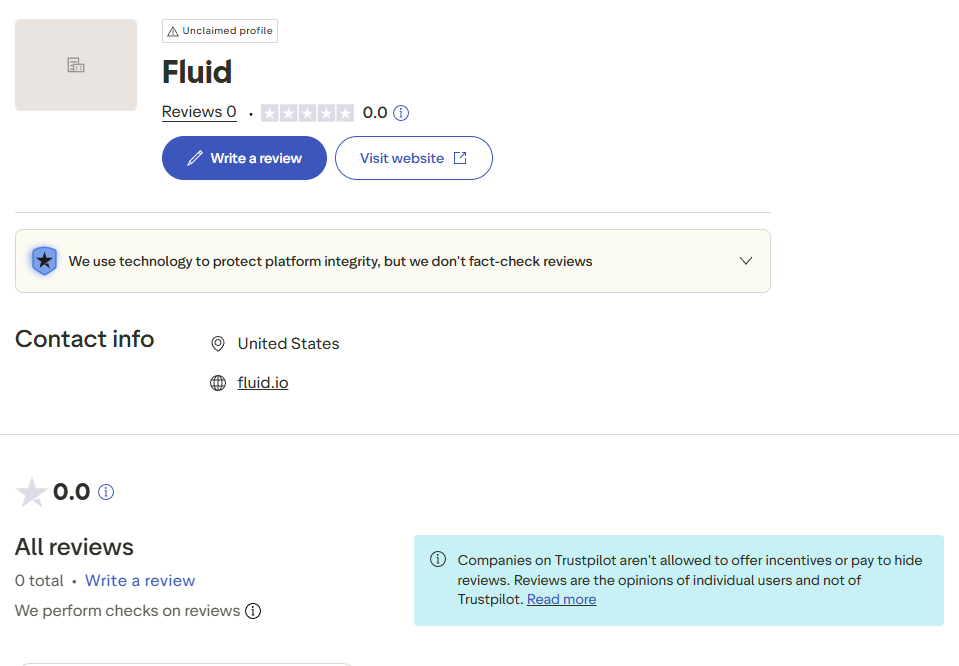Click the info icon in the incentives notice box
959x666 pixels.
coord(438,559)
